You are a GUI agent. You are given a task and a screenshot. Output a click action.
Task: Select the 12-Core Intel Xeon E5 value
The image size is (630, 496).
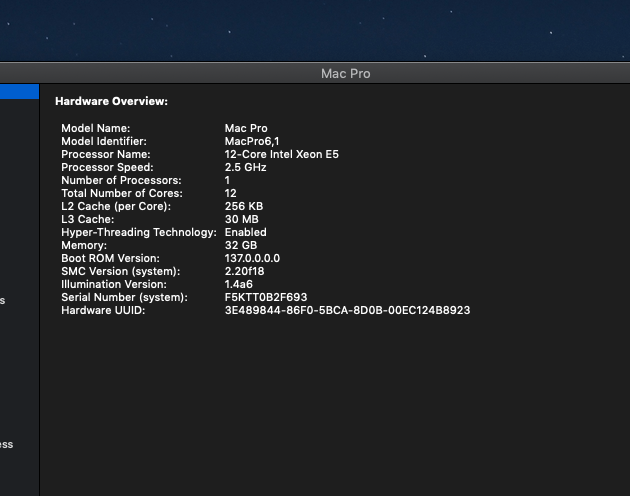pos(282,154)
